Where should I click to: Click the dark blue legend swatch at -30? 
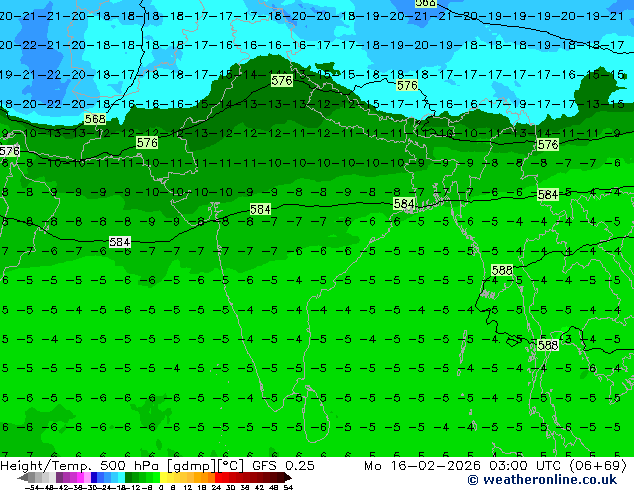click(x=94, y=478)
